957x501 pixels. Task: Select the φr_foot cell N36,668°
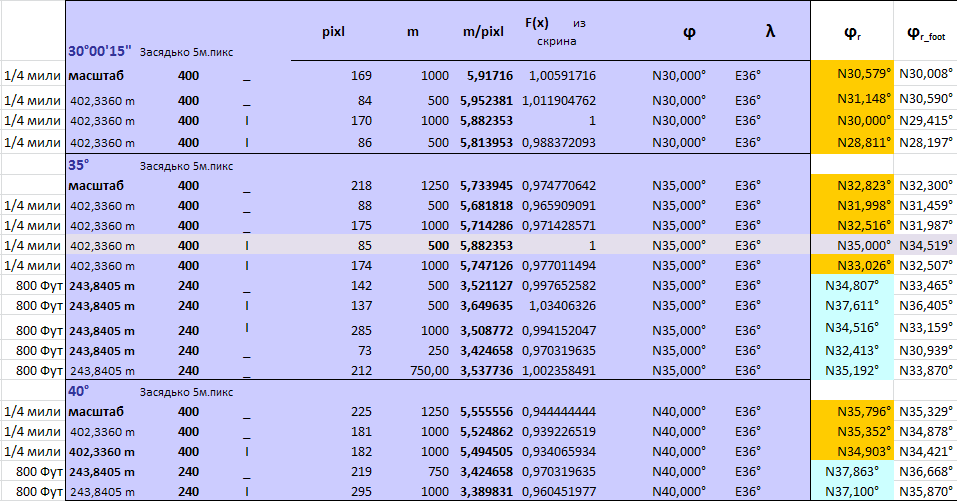(x=925, y=471)
